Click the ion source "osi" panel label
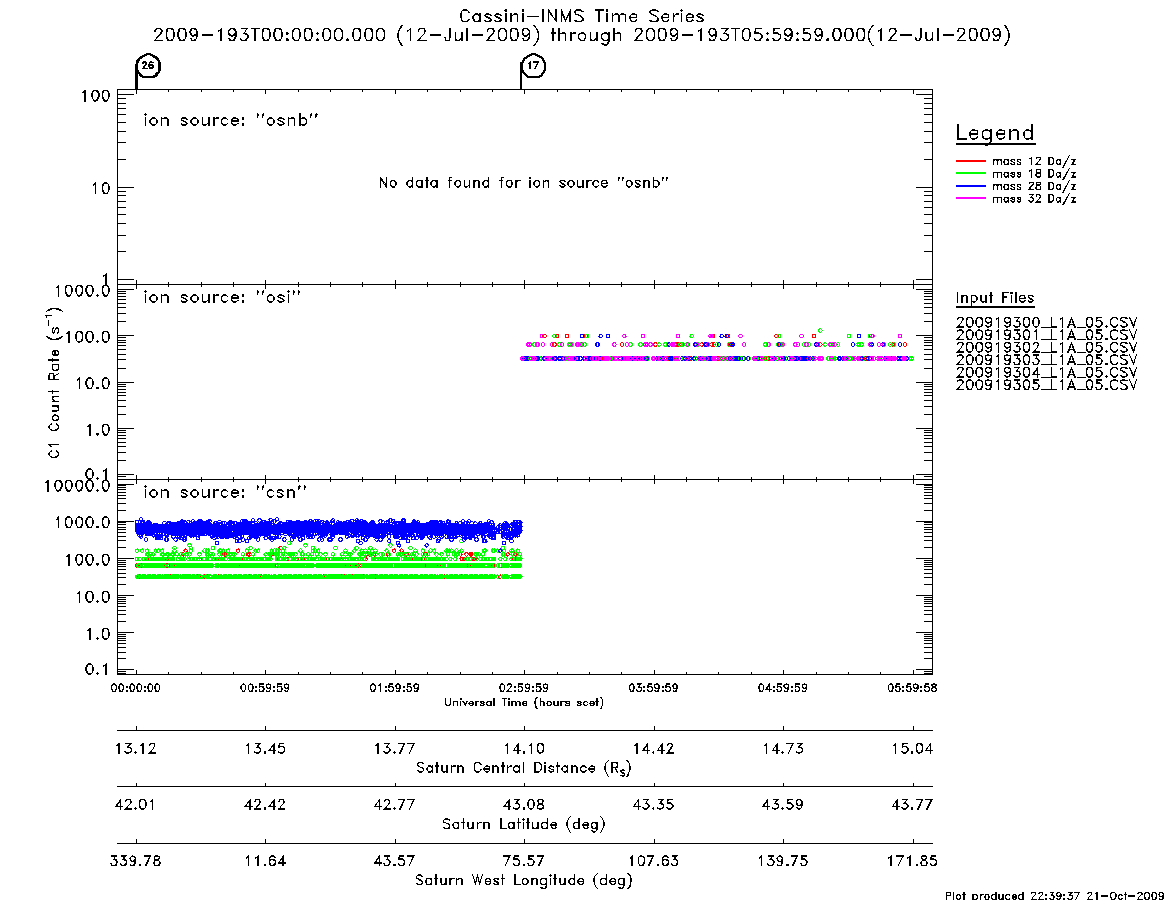The height and width of the screenshot is (900, 1165). [x=222, y=297]
